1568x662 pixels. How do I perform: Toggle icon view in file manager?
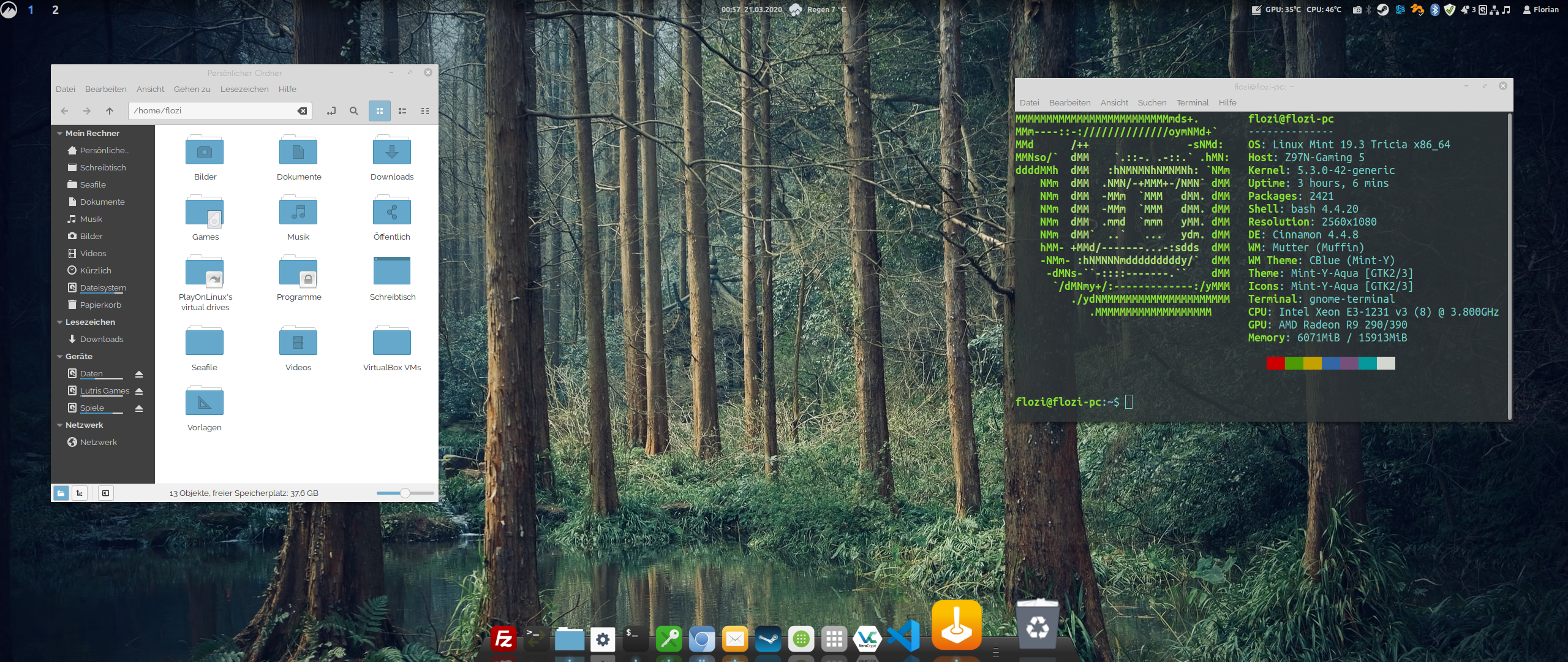(x=380, y=111)
